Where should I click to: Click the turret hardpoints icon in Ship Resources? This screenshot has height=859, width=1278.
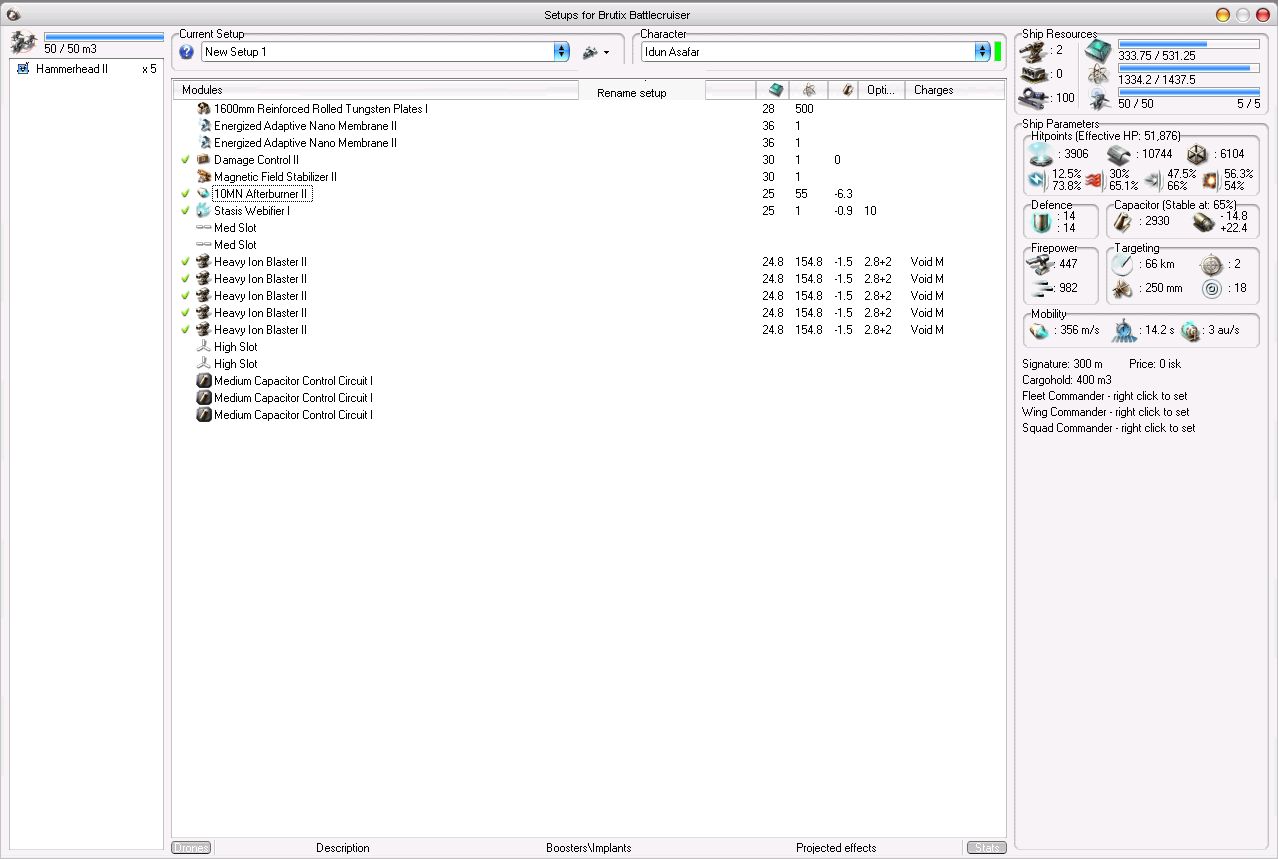[1034, 51]
